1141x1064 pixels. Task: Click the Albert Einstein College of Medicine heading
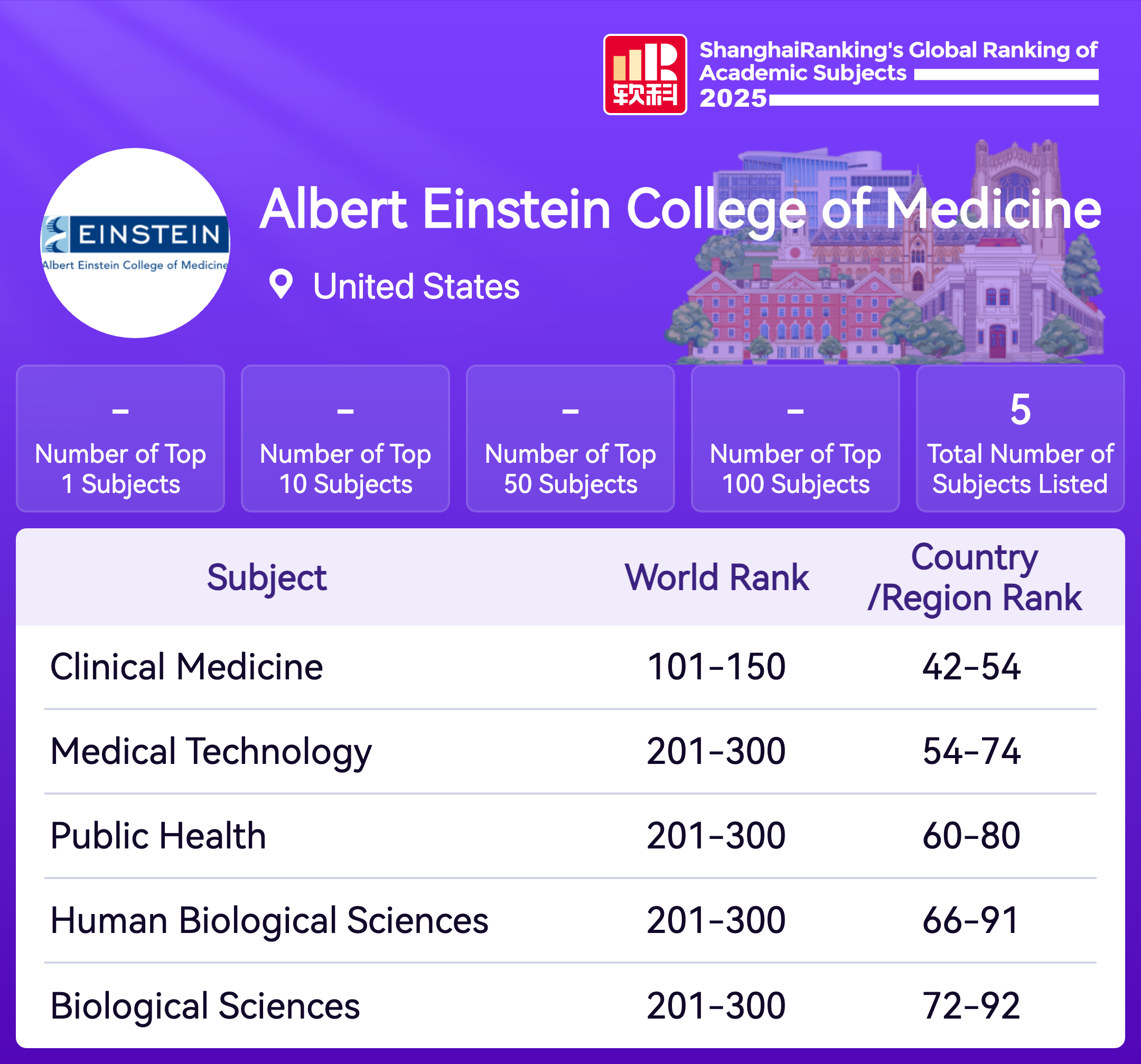[680, 209]
